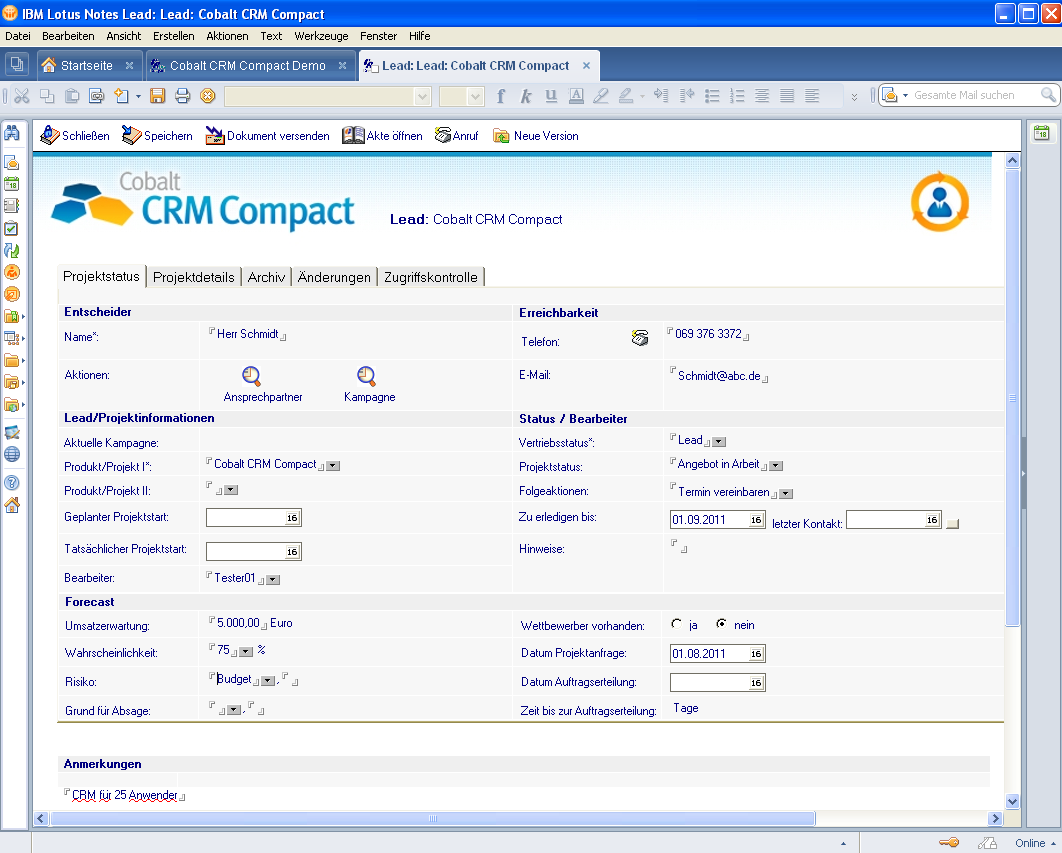Screen dimensions: 1062x853
Task: Click the bulleted list toolbar icon
Action: (712, 96)
